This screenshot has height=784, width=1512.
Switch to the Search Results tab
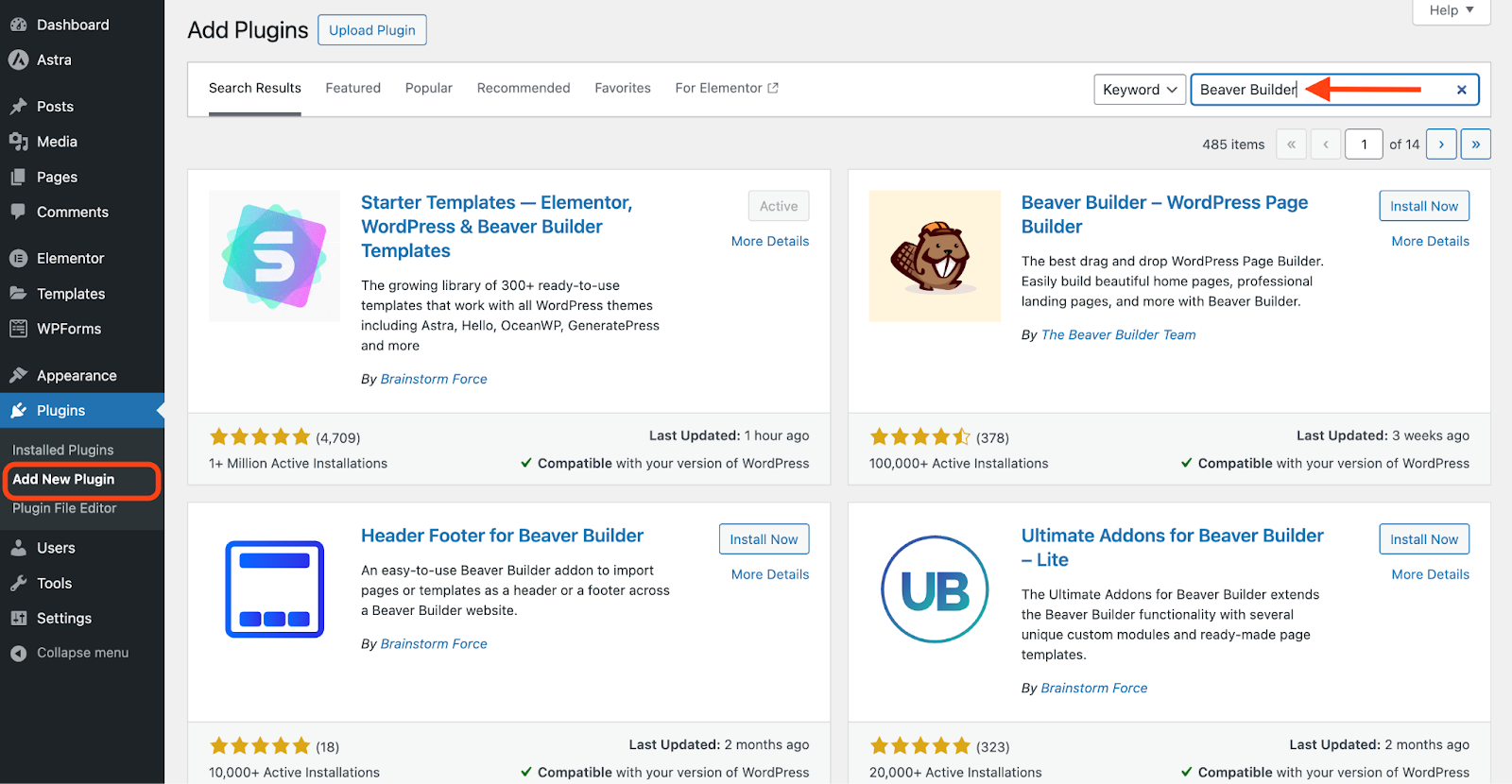[255, 88]
